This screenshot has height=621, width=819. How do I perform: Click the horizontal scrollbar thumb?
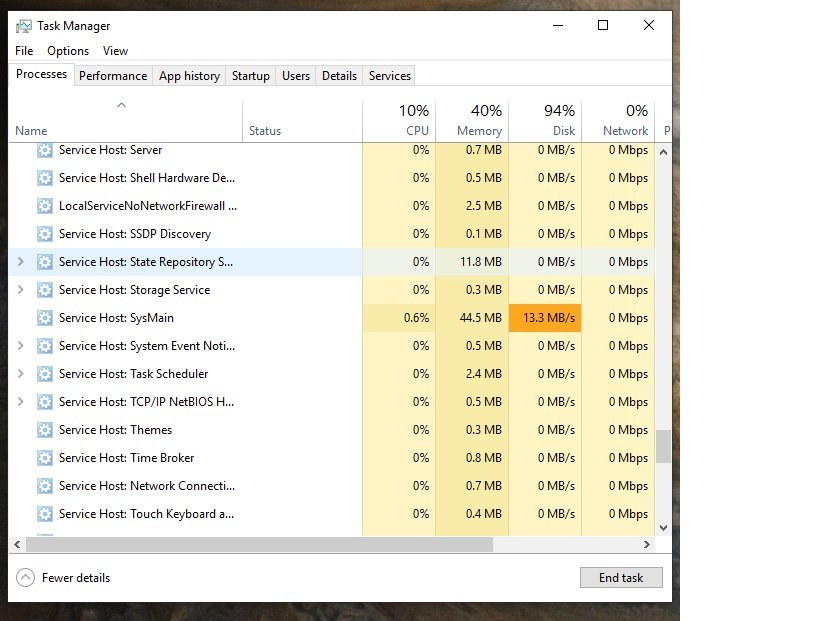[260, 544]
